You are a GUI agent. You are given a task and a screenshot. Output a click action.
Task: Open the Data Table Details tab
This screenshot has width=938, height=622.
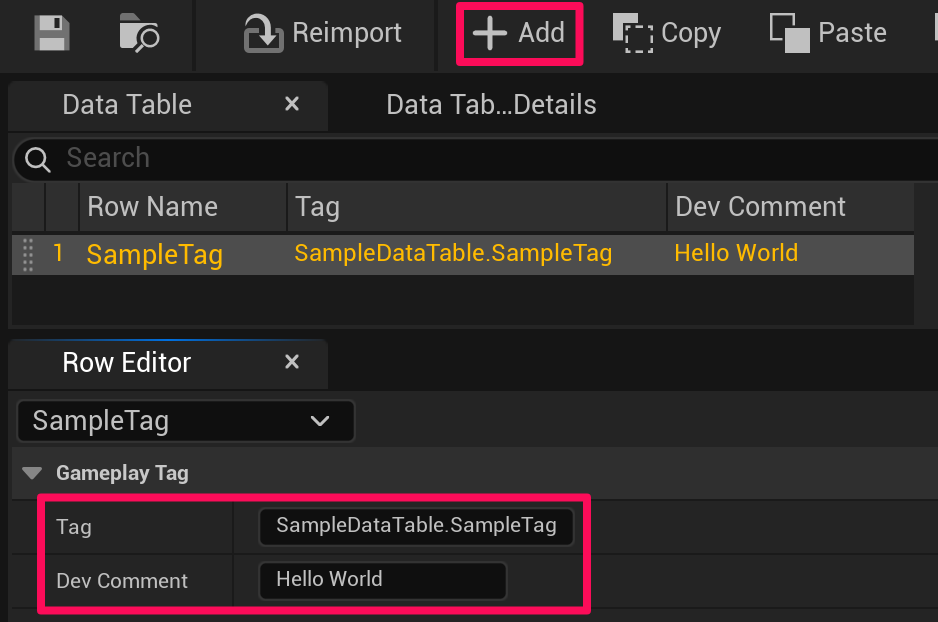pos(491,105)
